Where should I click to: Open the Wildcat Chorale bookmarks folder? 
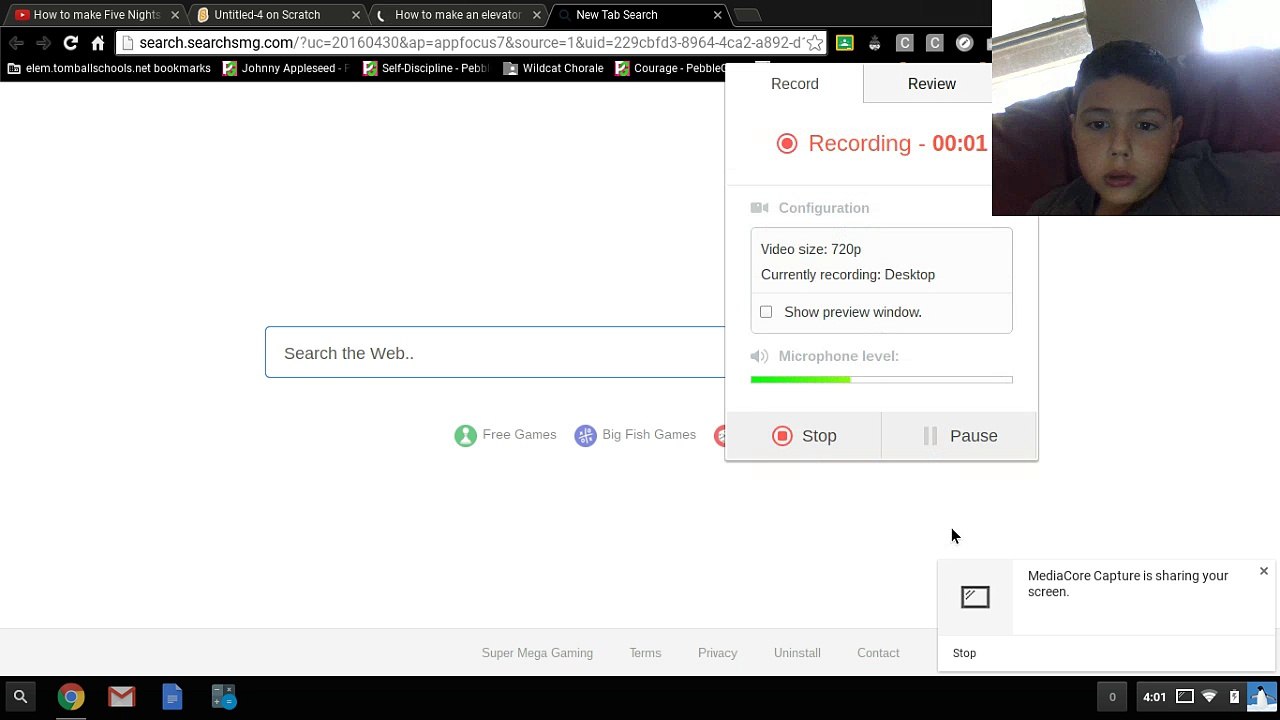[x=554, y=68]
